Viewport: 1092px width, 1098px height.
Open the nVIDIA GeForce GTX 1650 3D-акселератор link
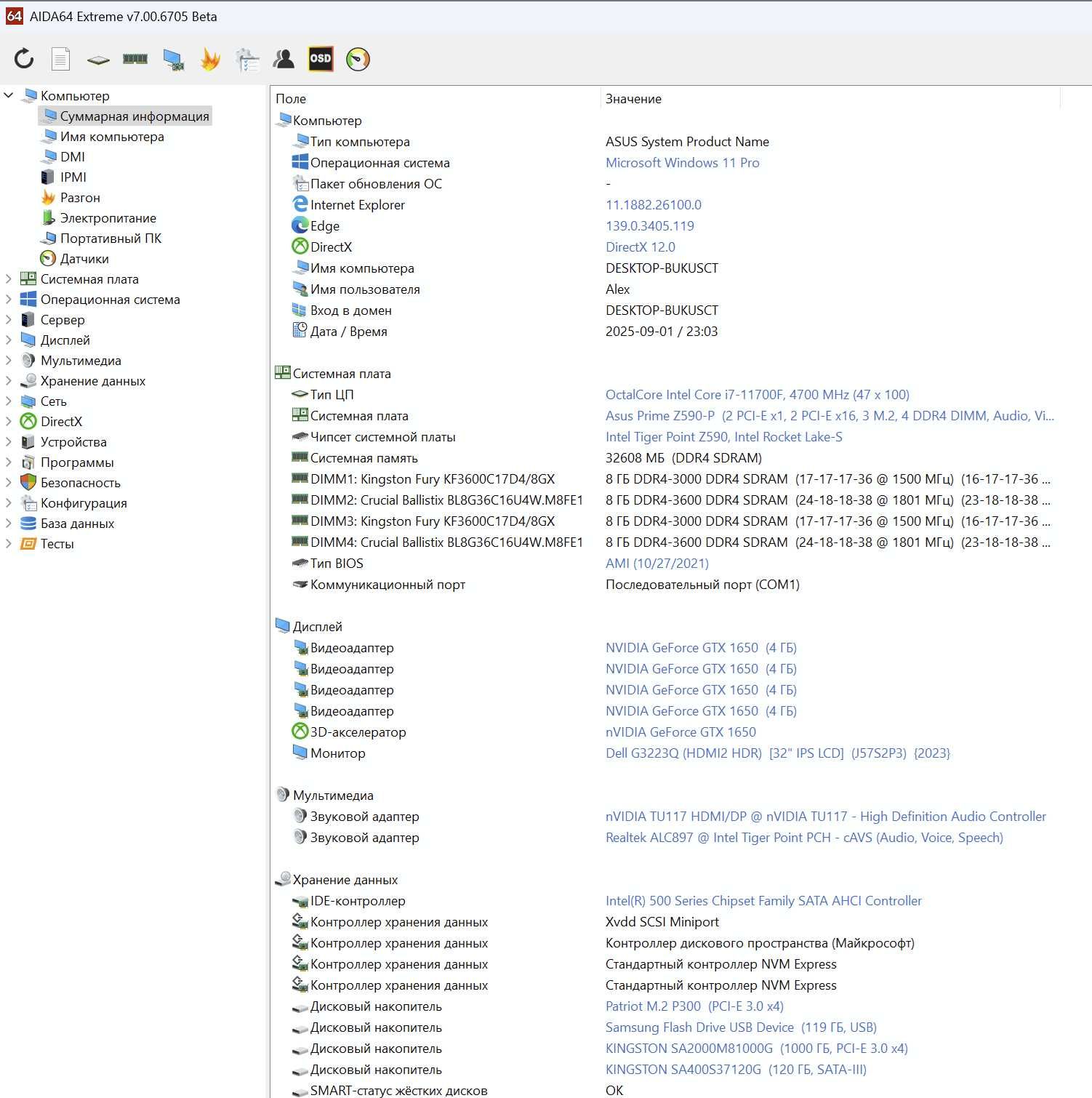[x=681, y=732]
